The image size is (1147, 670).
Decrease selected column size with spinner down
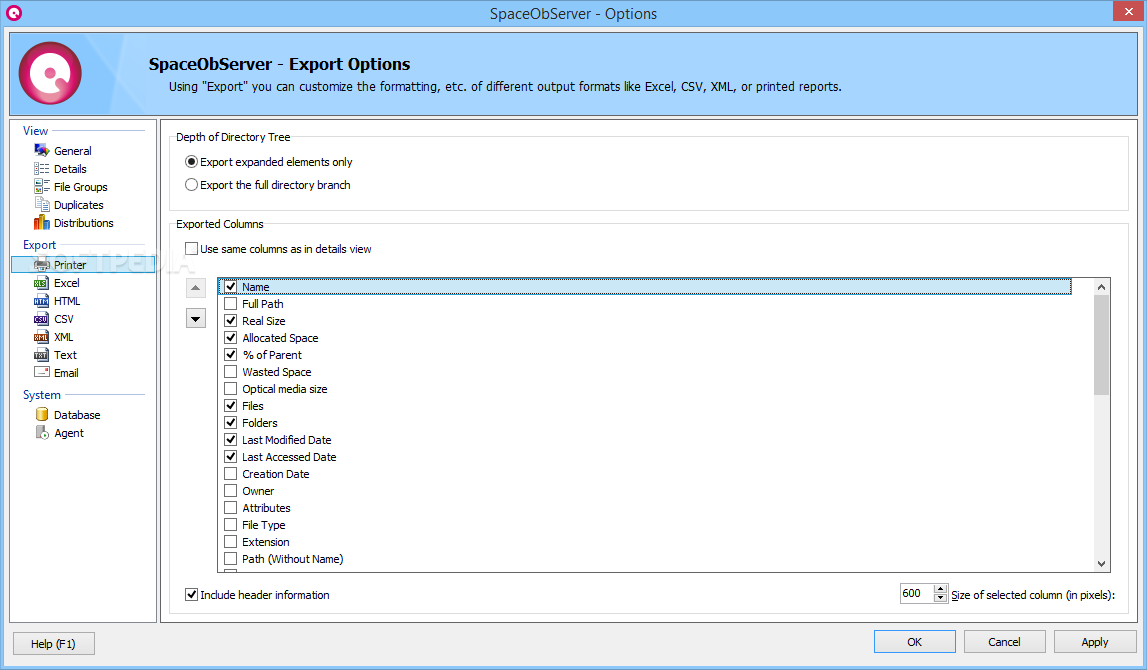click(941, 598)
